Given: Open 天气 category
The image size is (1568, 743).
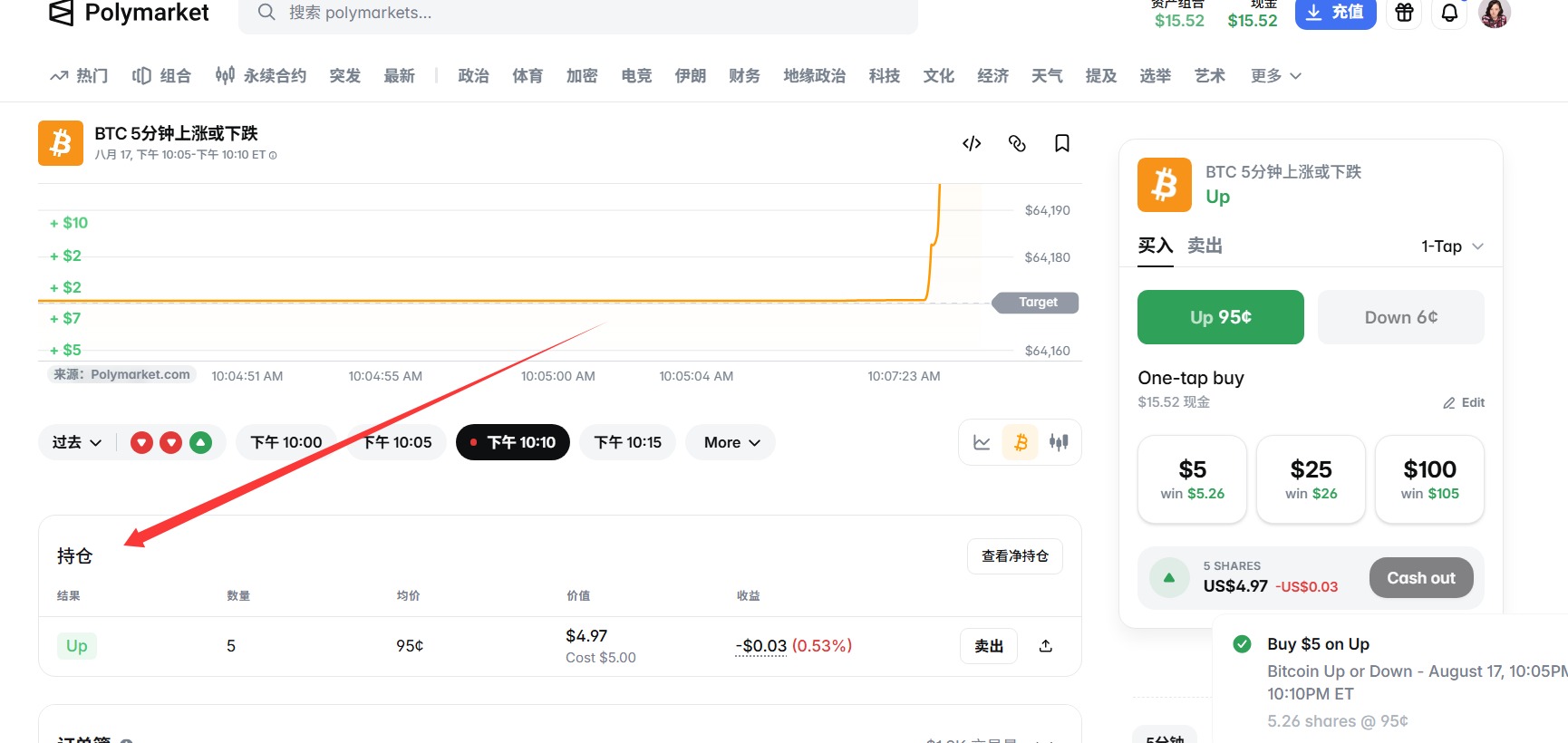Looking at the screenshot, I should 1047,76.
